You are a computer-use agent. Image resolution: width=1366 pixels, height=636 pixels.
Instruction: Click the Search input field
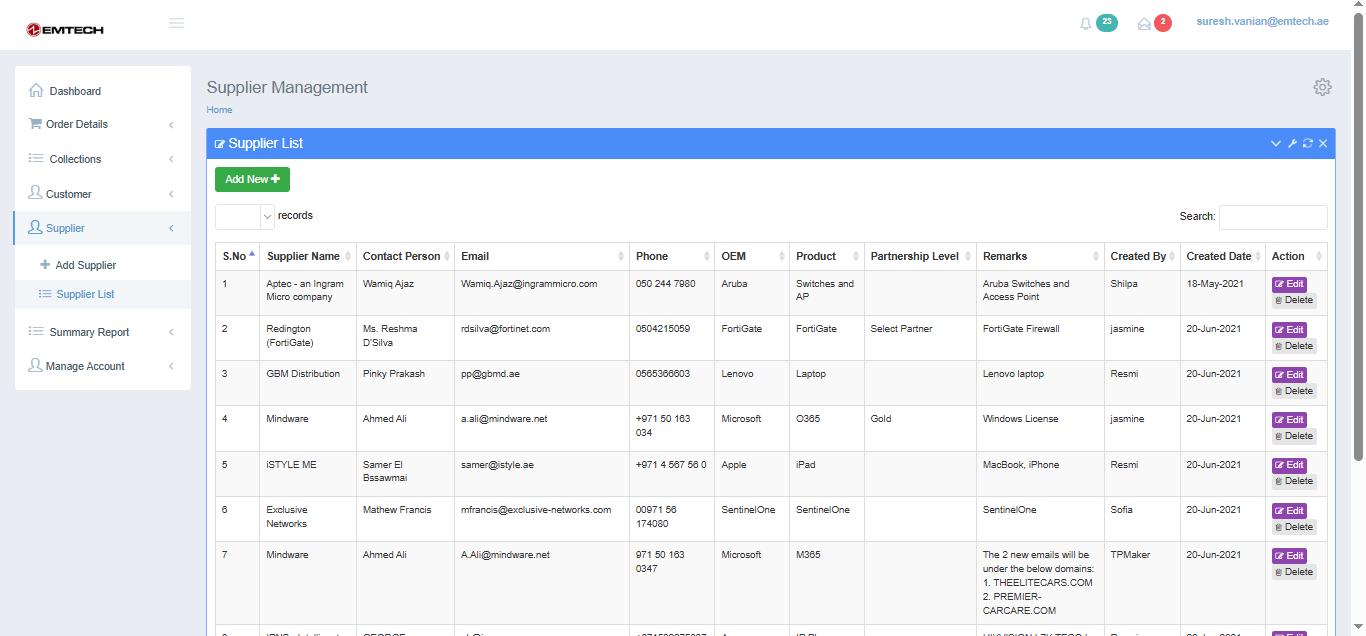1272,217
